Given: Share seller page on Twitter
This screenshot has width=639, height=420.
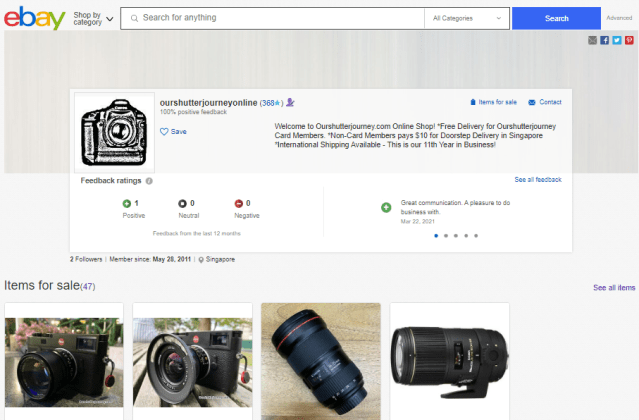Looking at the screenshot, I should pos(617,40).
